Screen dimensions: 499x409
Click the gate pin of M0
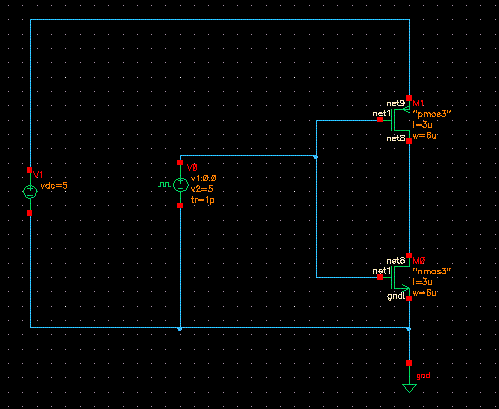pos(380,277)
